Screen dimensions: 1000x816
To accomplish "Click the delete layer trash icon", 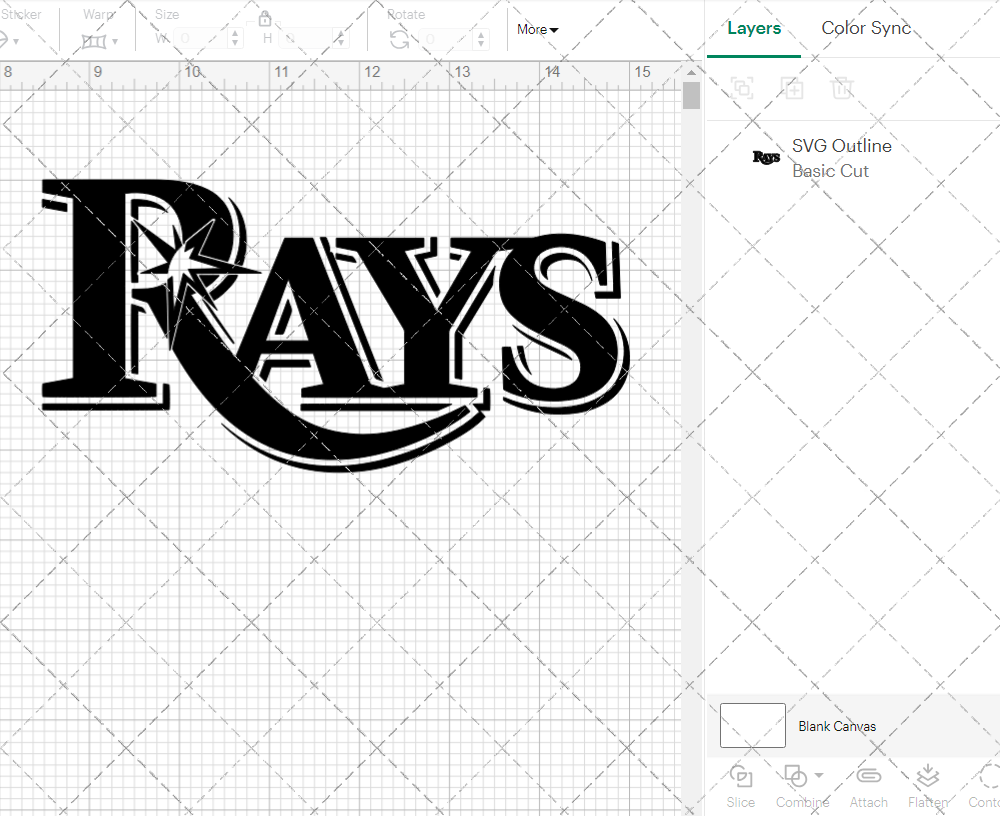I will coord(843,88).
